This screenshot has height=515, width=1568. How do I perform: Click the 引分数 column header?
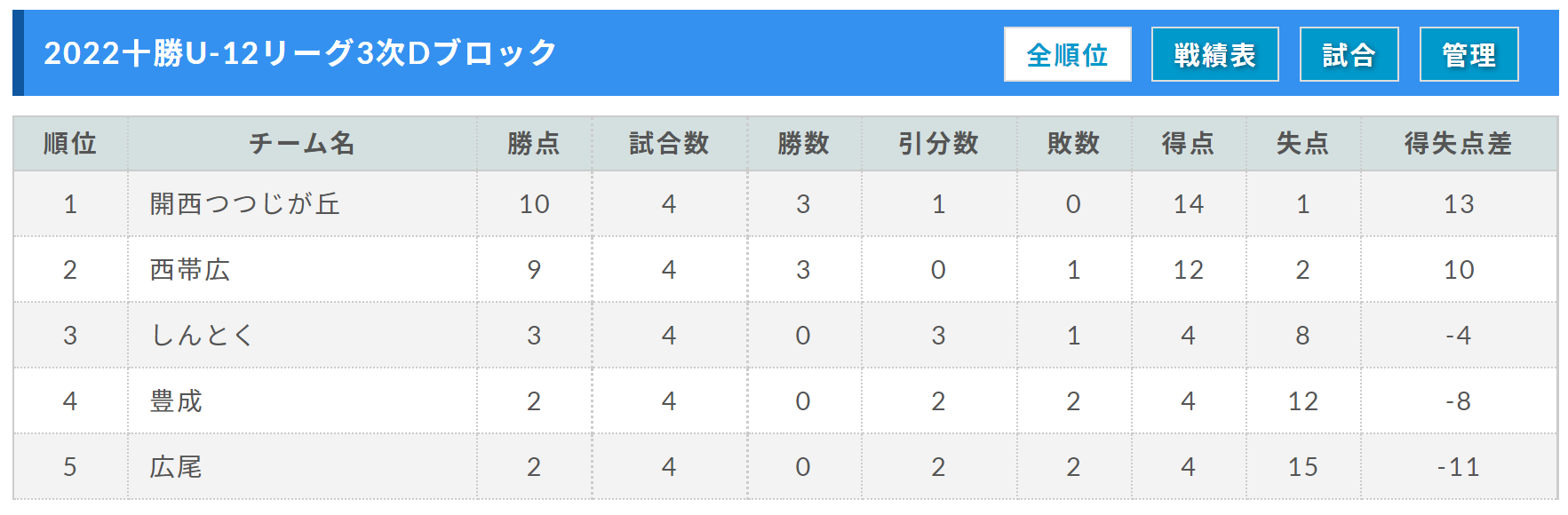938,143
